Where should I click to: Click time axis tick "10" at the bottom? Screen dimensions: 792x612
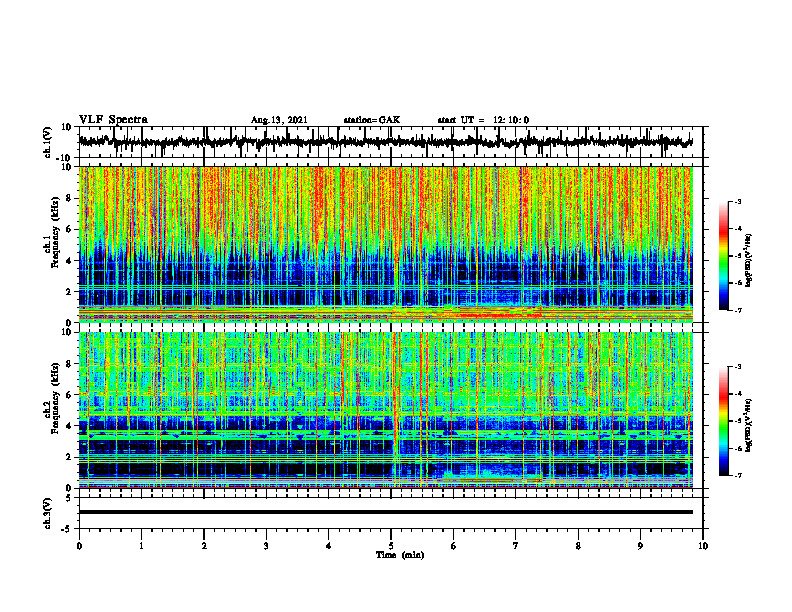tap(703, 546)
